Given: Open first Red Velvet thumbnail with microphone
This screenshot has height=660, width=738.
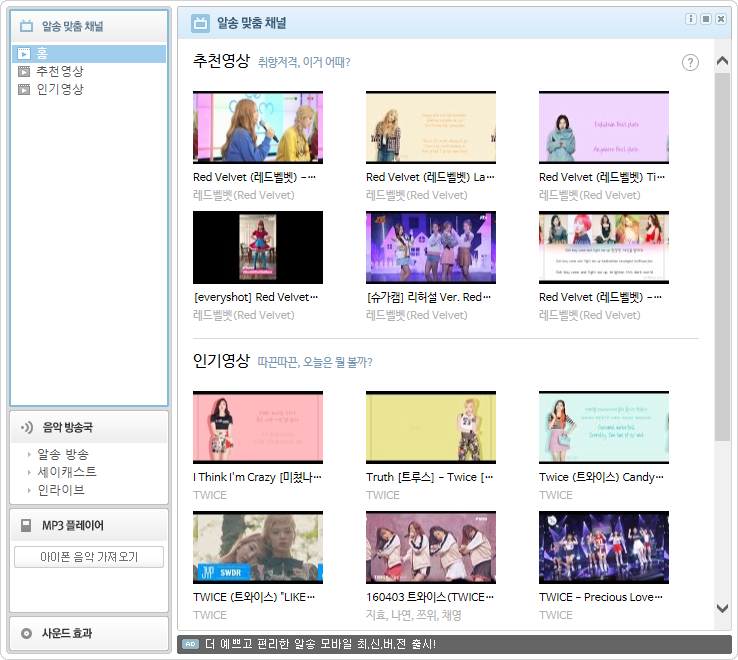Looking at the screenshot, I should pyautogui.click(x=258, y=128).
